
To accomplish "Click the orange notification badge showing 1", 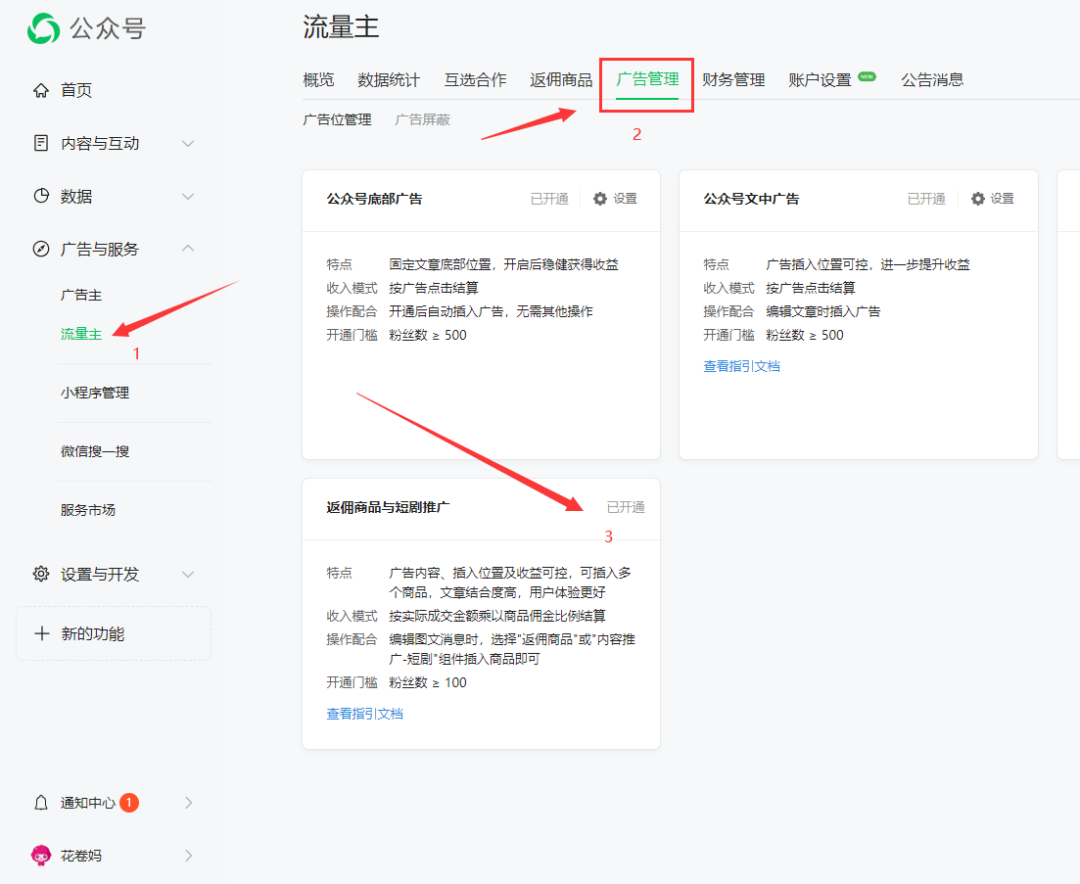I will click(129, 803).
